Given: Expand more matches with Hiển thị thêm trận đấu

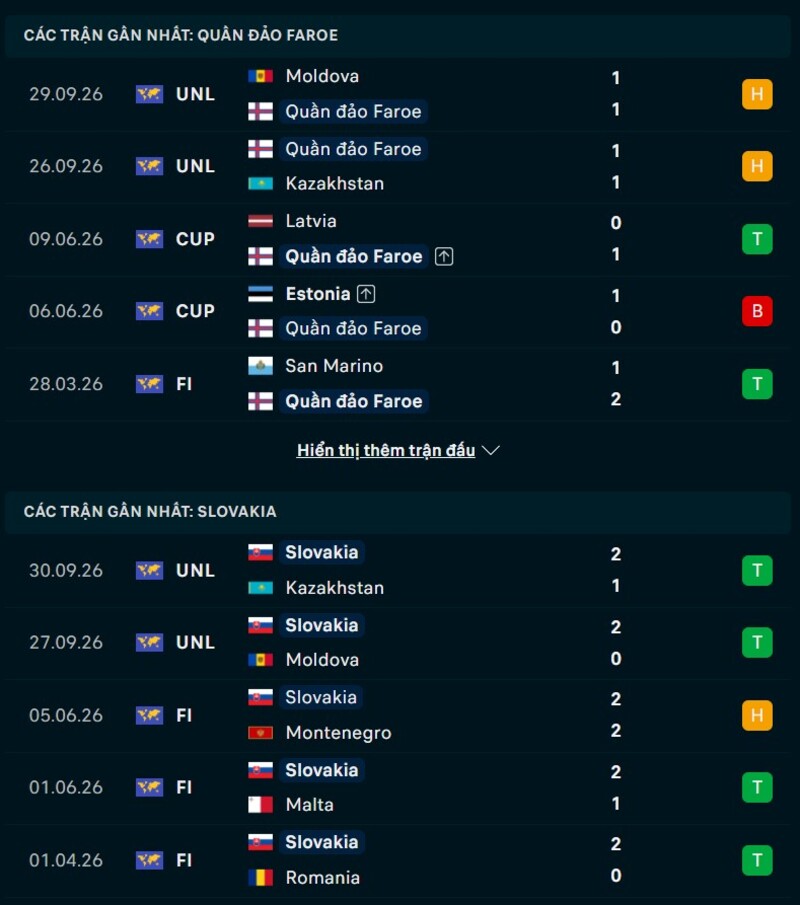Looking at the screenshot, I should point(386,450).
